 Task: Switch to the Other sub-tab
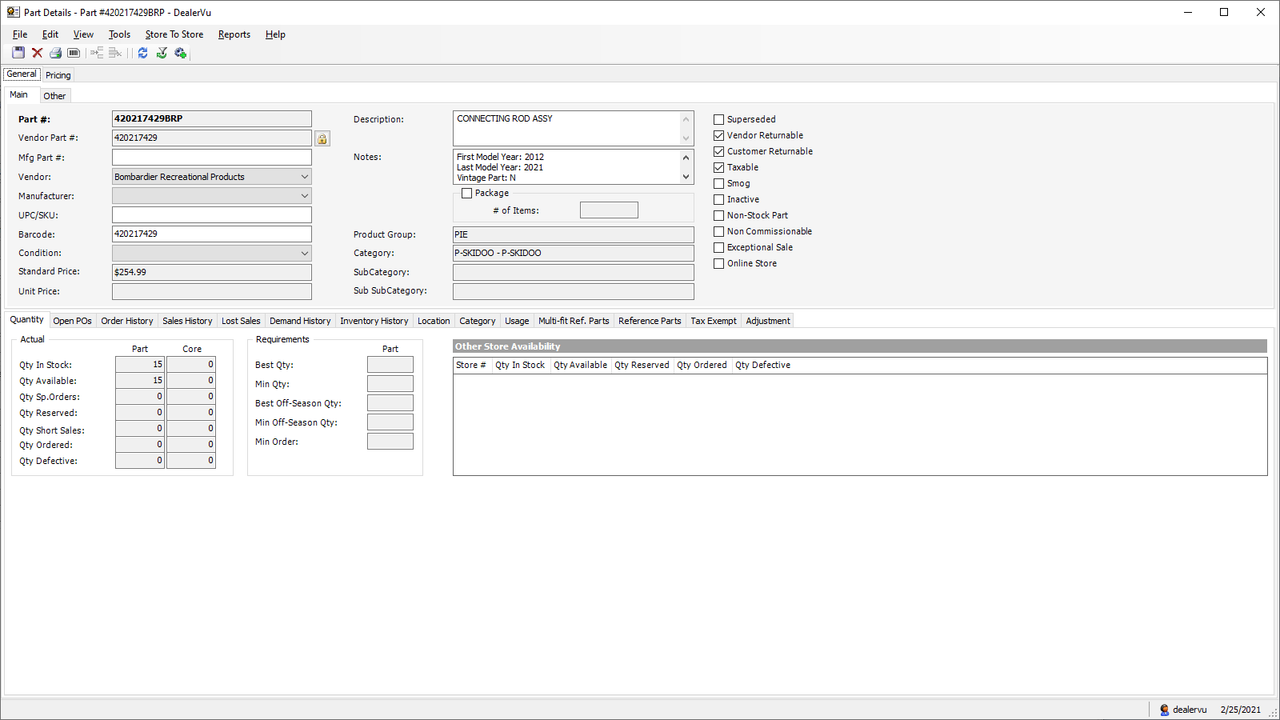tap(54, 96)
